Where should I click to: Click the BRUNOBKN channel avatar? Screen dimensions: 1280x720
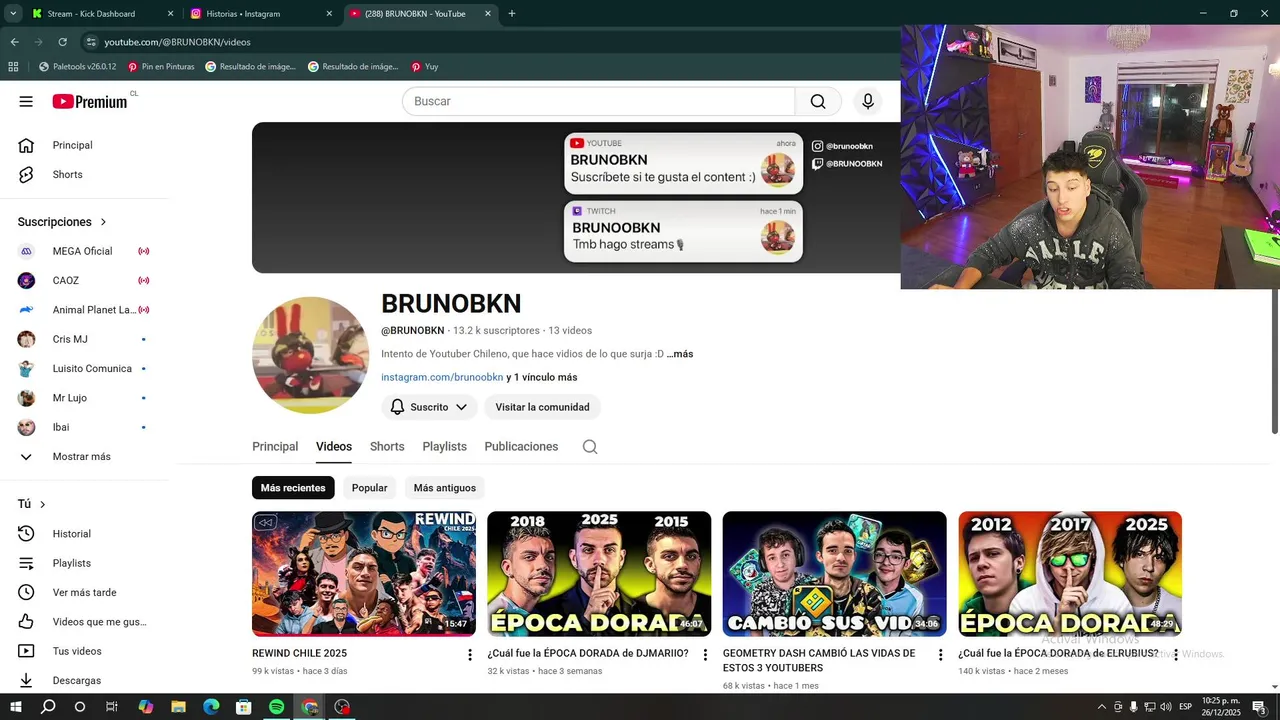[x=310, y=355]
